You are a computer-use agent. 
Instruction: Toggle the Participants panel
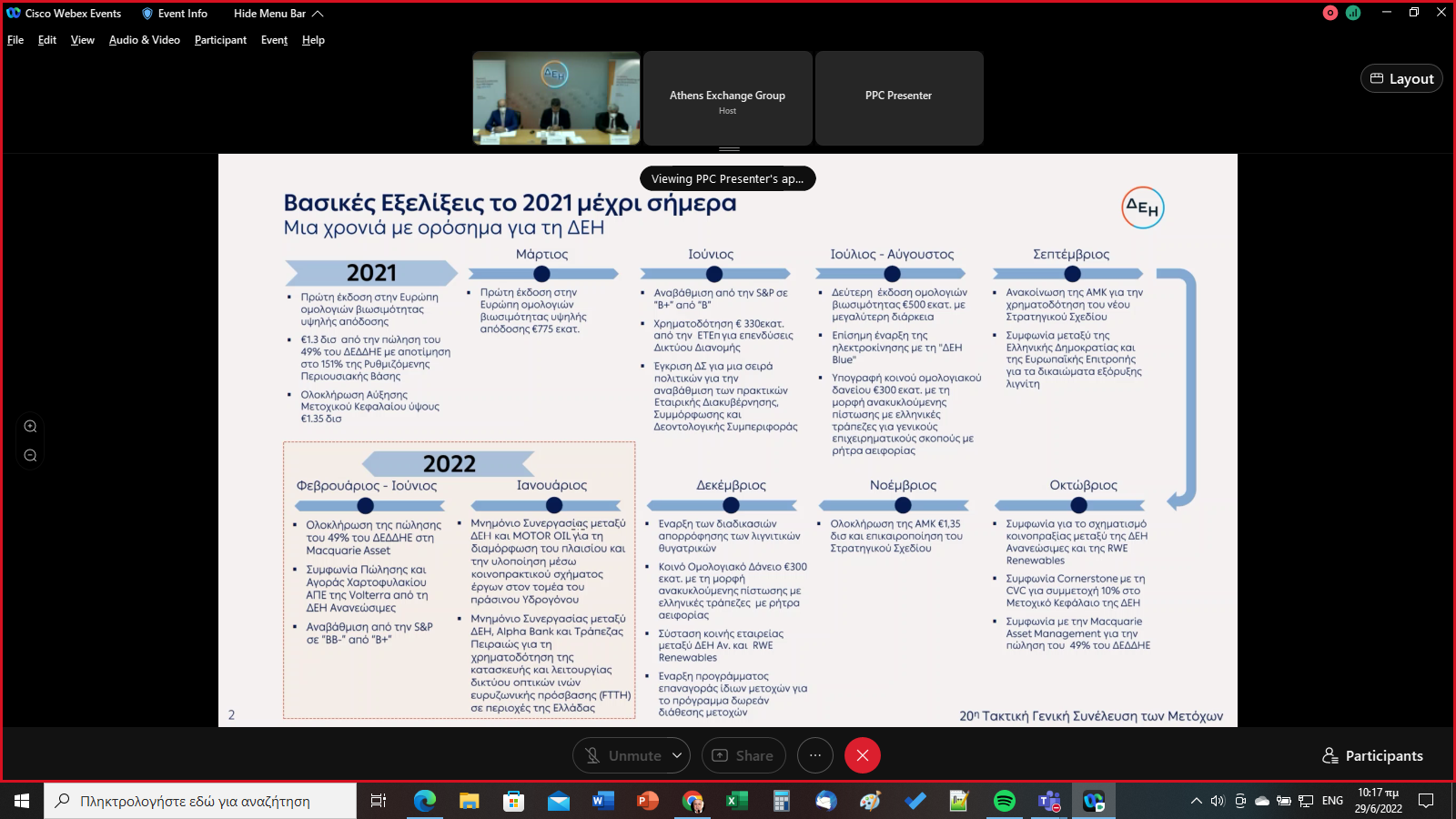1372,756
